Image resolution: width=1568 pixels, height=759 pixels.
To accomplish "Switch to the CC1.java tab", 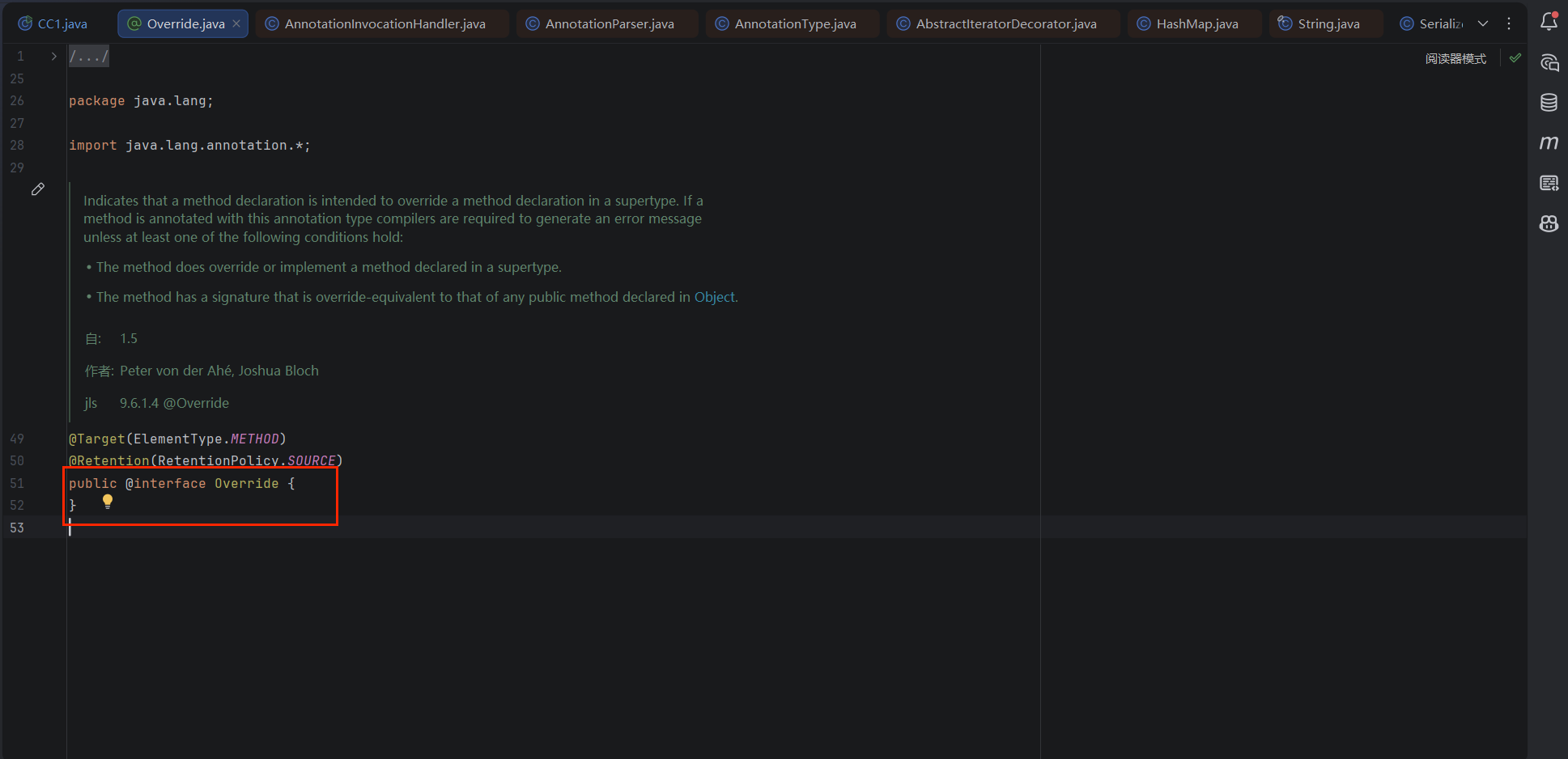I will point(53,23).
